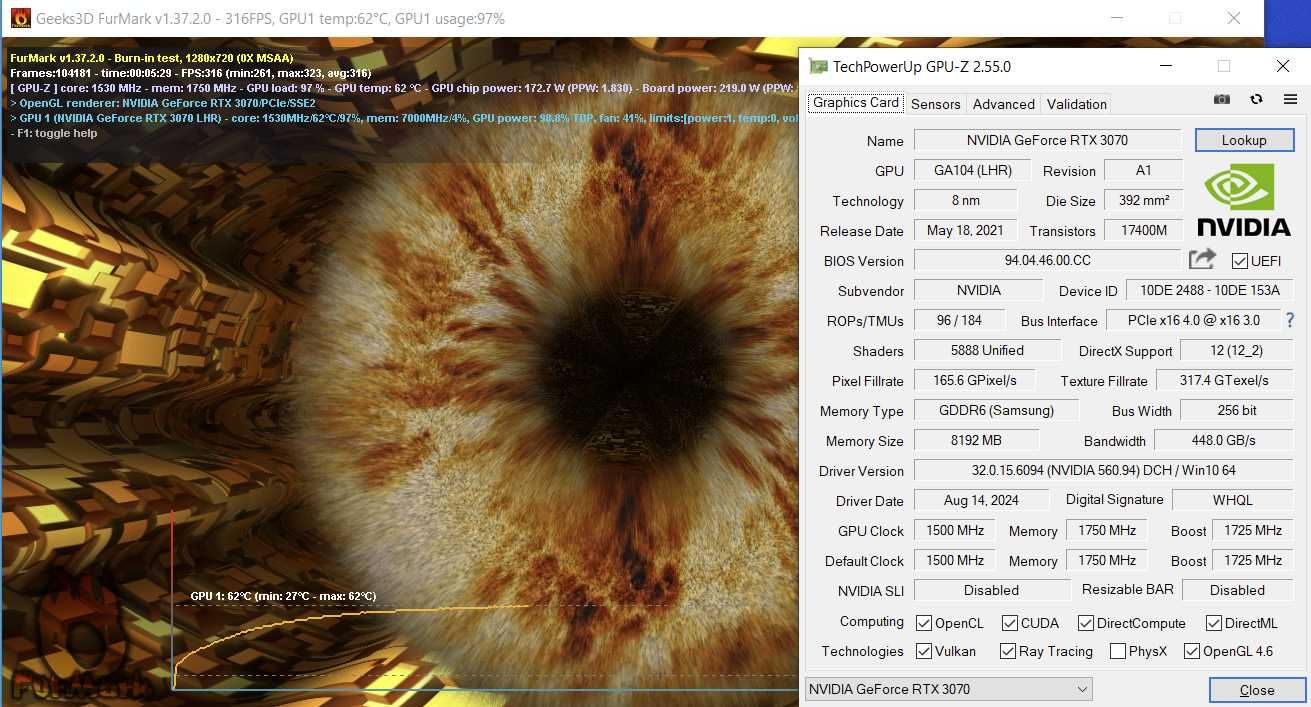Click the Close button in GPU-Z
This screenshot has height=707, width=1311.
pyautogui.click(x=1257, y=690)
